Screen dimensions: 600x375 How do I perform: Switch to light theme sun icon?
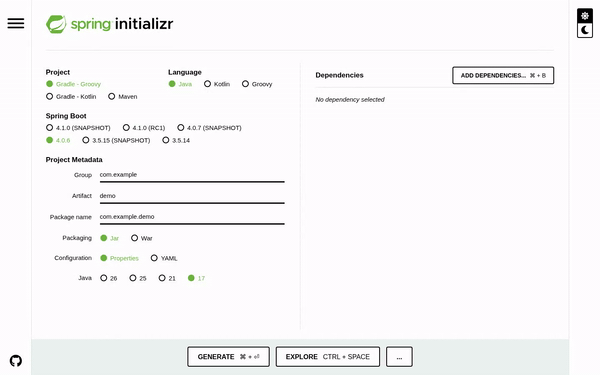point(585,16)
